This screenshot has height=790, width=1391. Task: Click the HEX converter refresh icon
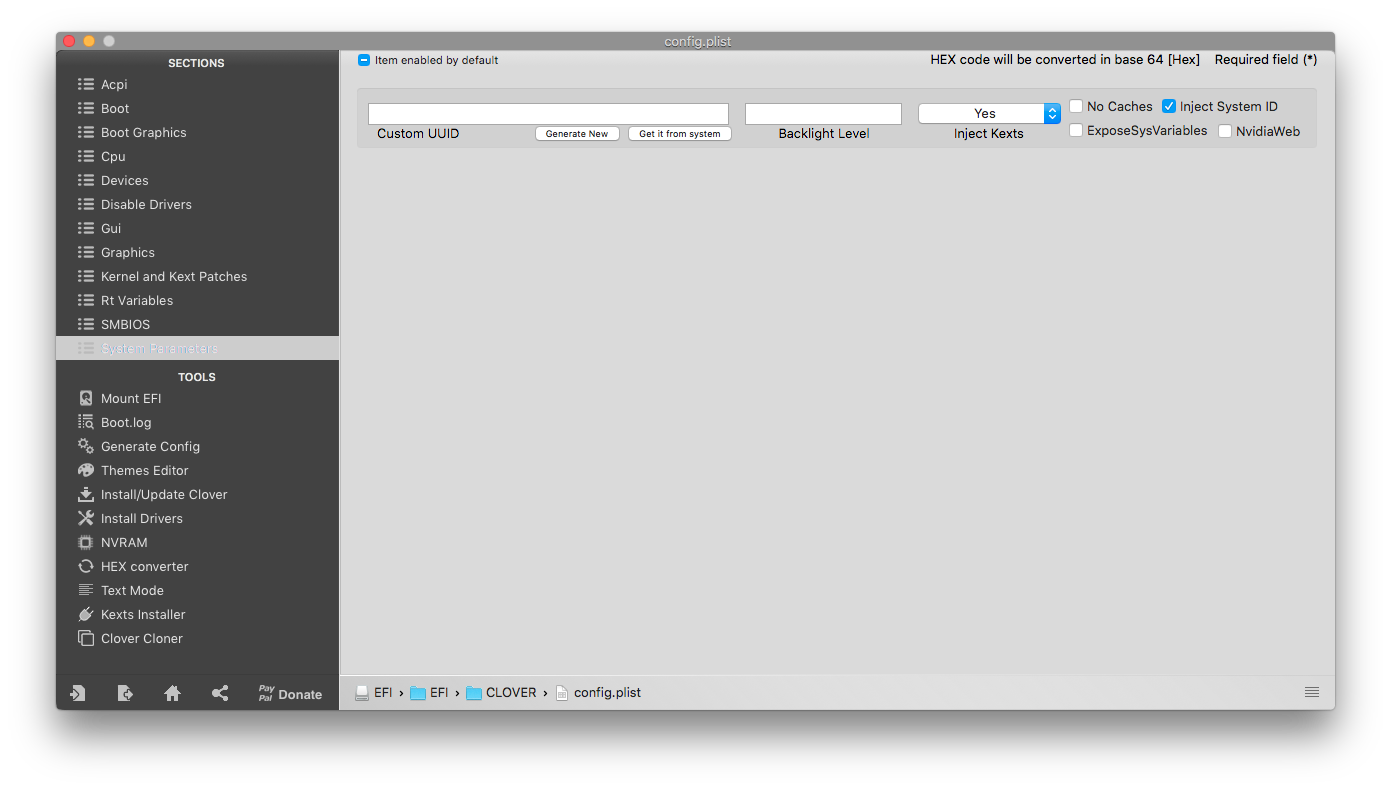[86, 566]
